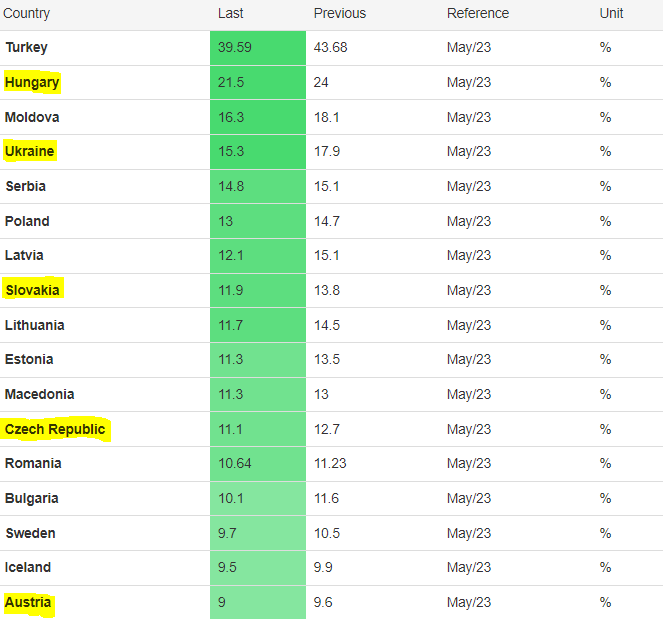Click Sweden's May/23 reference cell
The width and height of the screenshot is (663, 619).
(x=469, y=533)
